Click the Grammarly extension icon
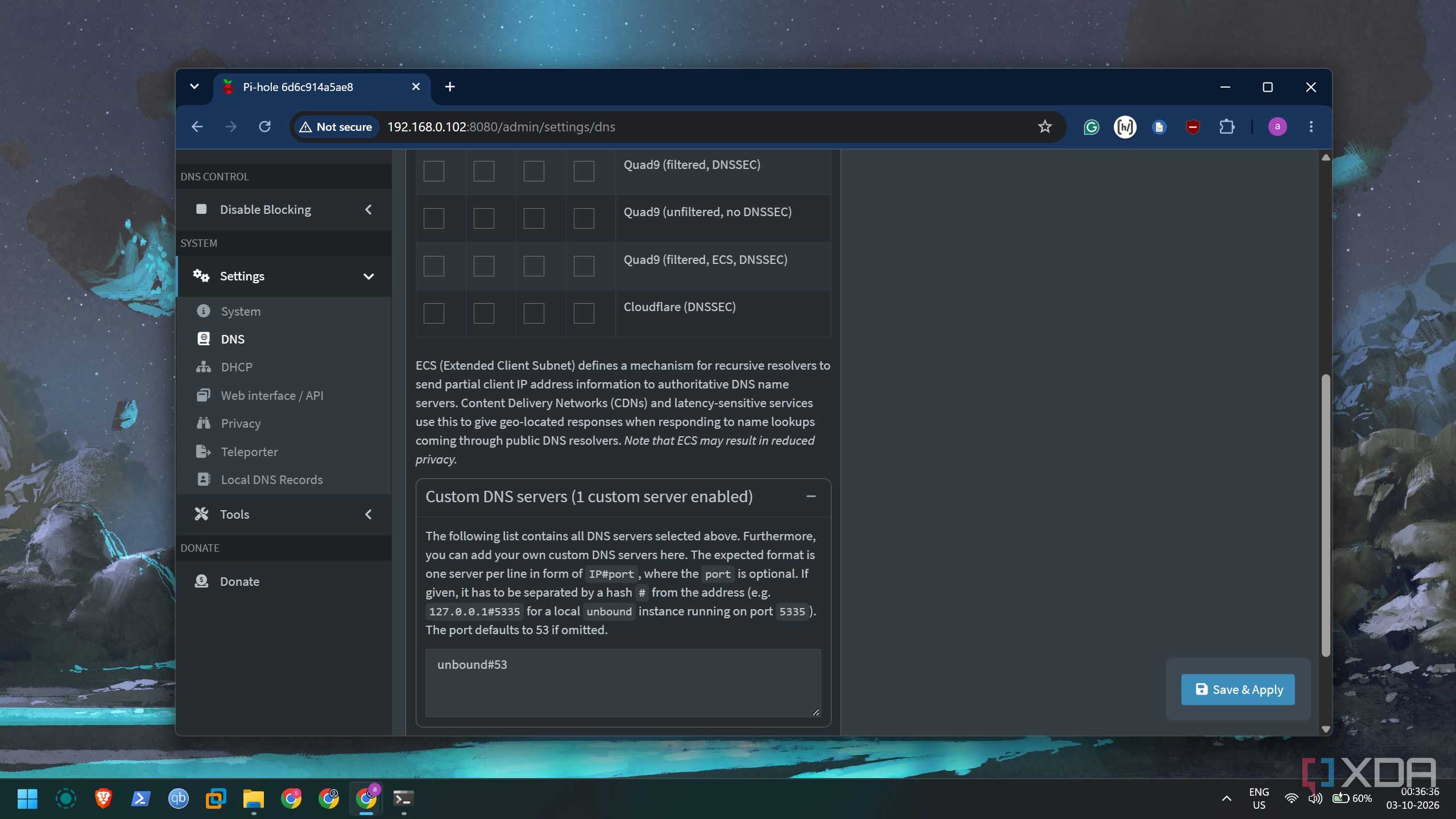 pos(1091,127)
